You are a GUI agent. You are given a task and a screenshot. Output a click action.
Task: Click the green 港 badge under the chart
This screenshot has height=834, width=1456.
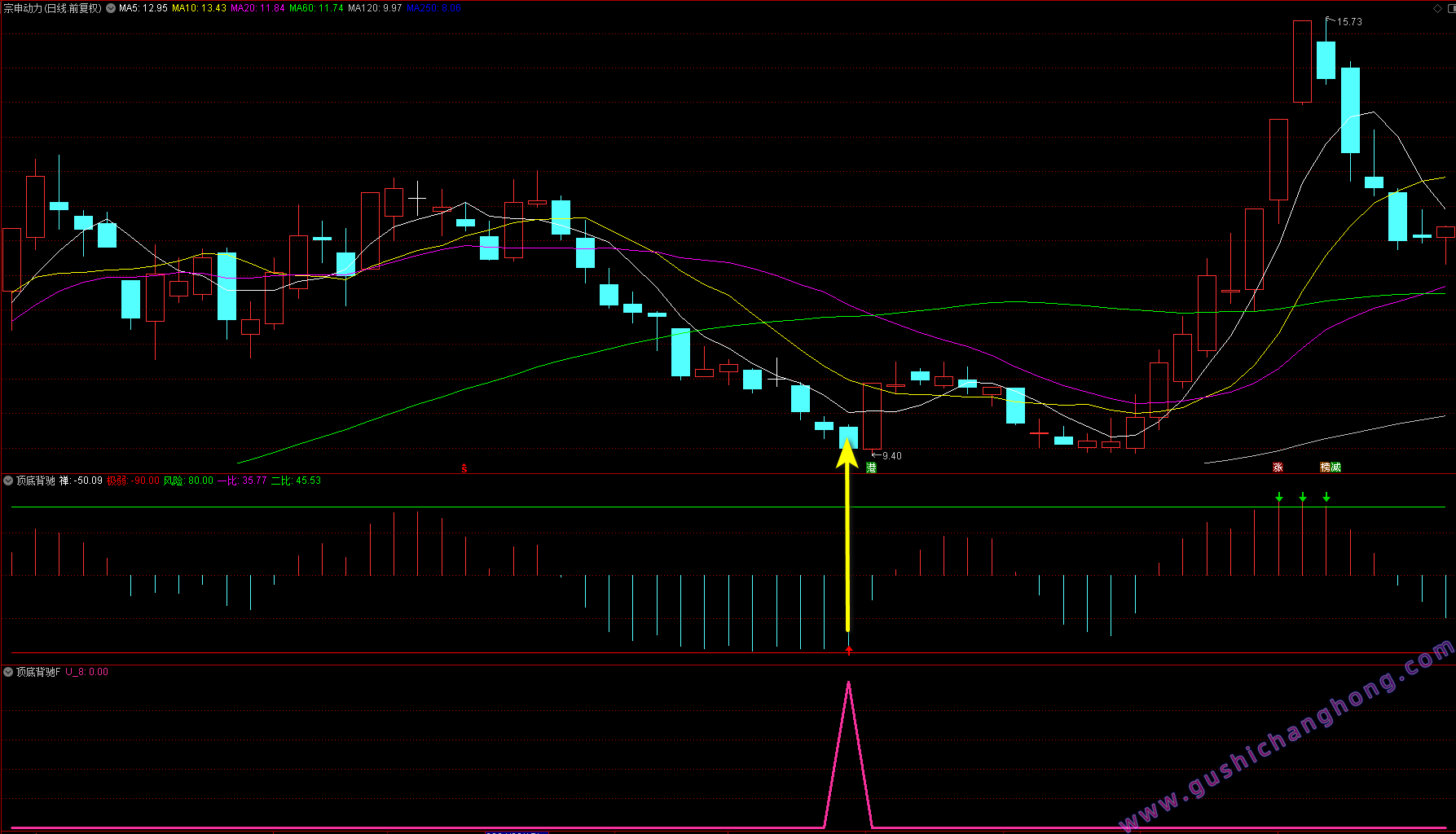871,467
